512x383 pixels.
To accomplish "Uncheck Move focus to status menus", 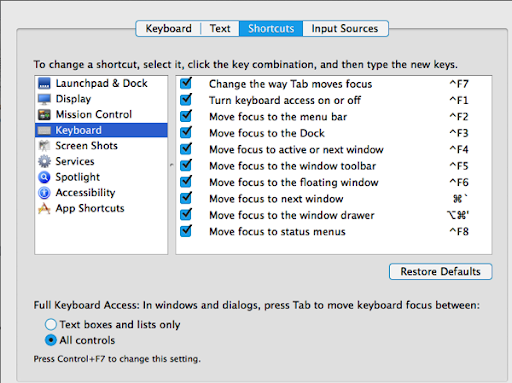I will pos(186,231).
